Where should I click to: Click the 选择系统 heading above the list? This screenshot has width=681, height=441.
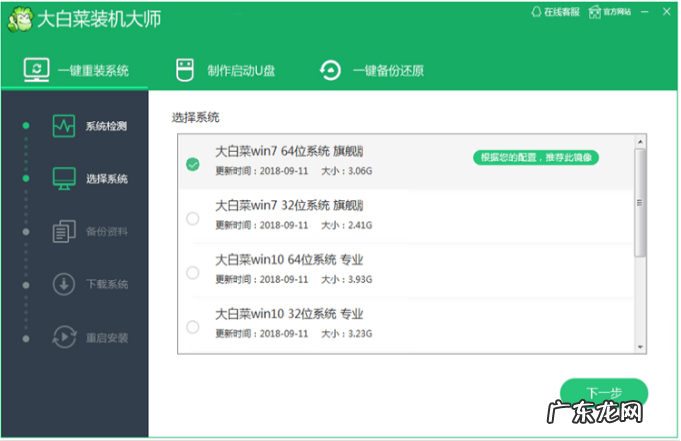pyautogui.click(x=195, y=117)
